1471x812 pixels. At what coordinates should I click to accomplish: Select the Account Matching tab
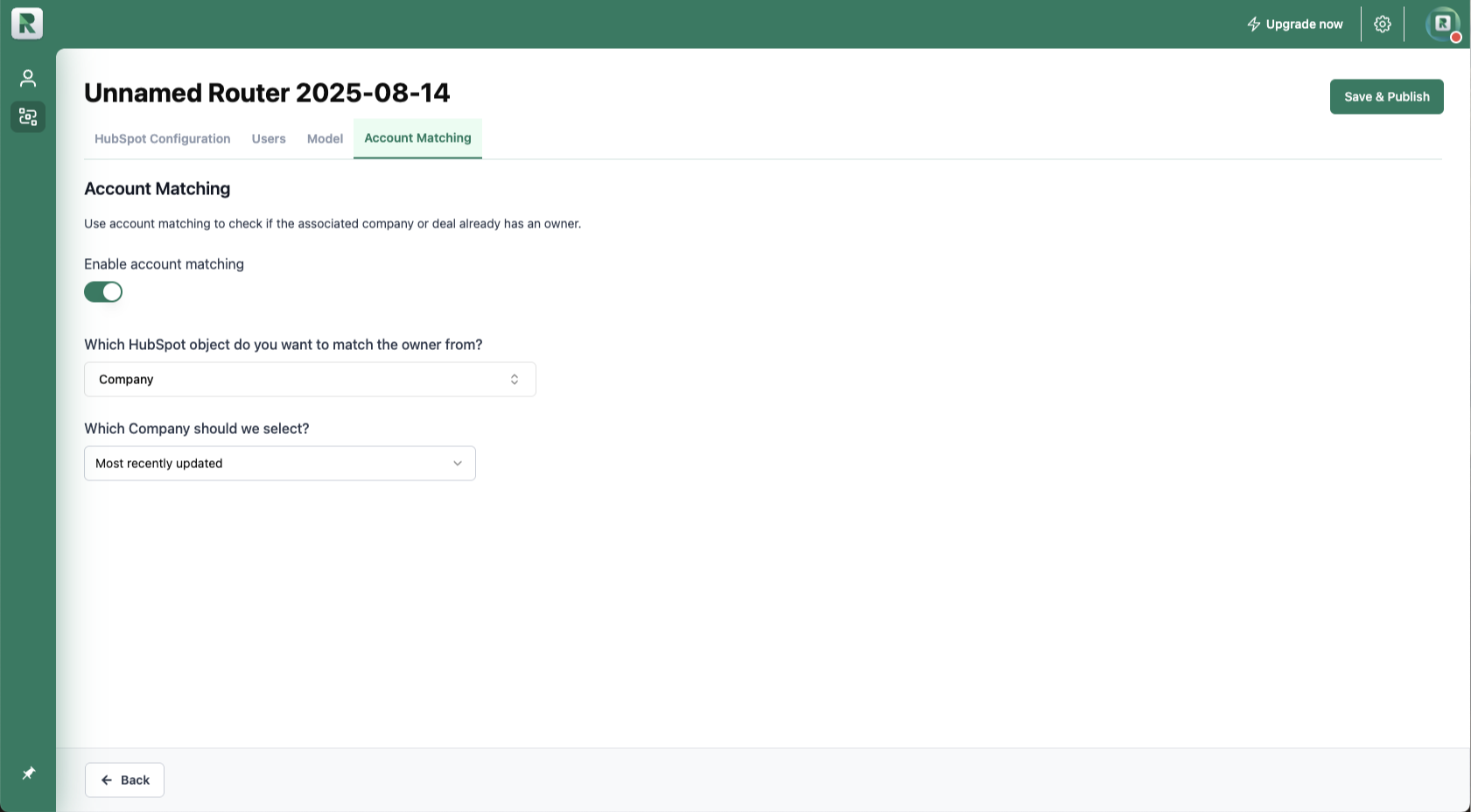pos(417,138)
